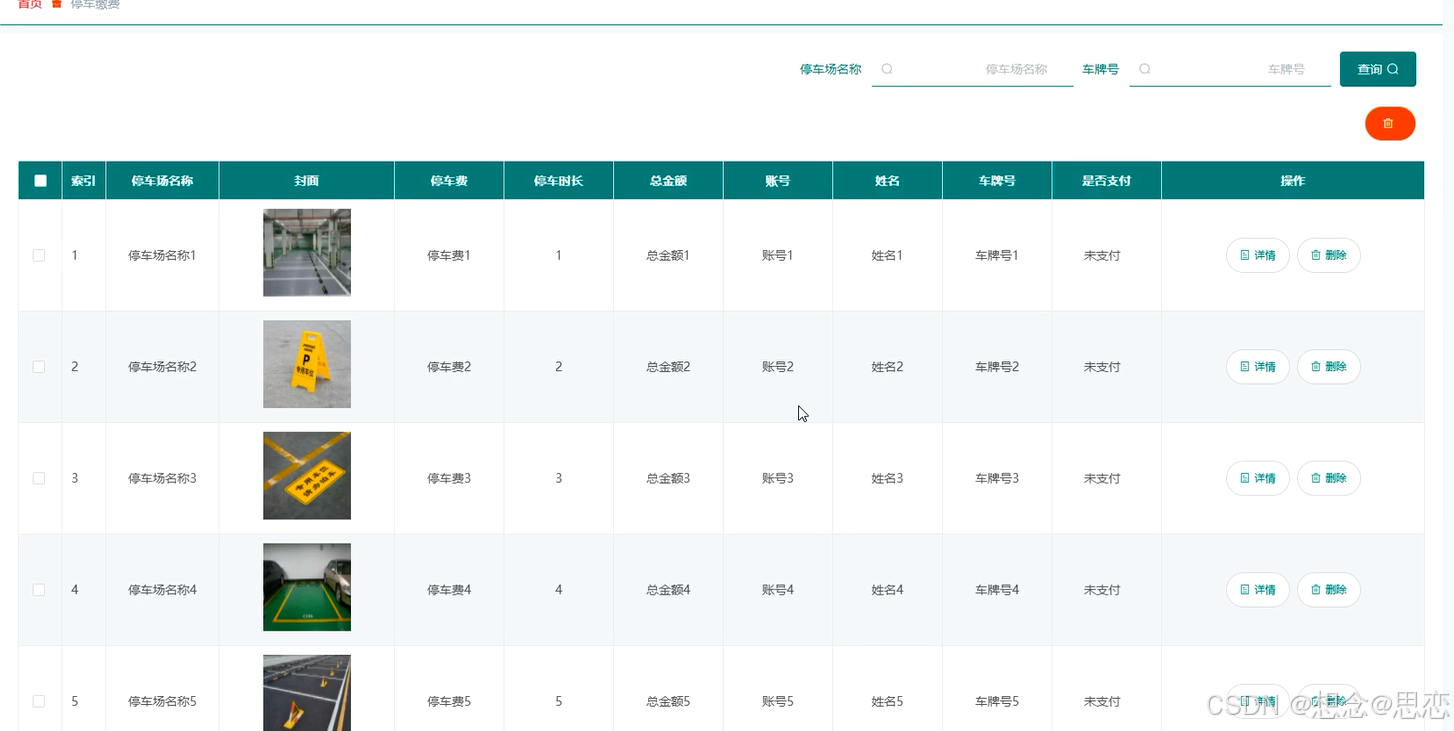Select cell 姓名3

[x=887, y=479]
